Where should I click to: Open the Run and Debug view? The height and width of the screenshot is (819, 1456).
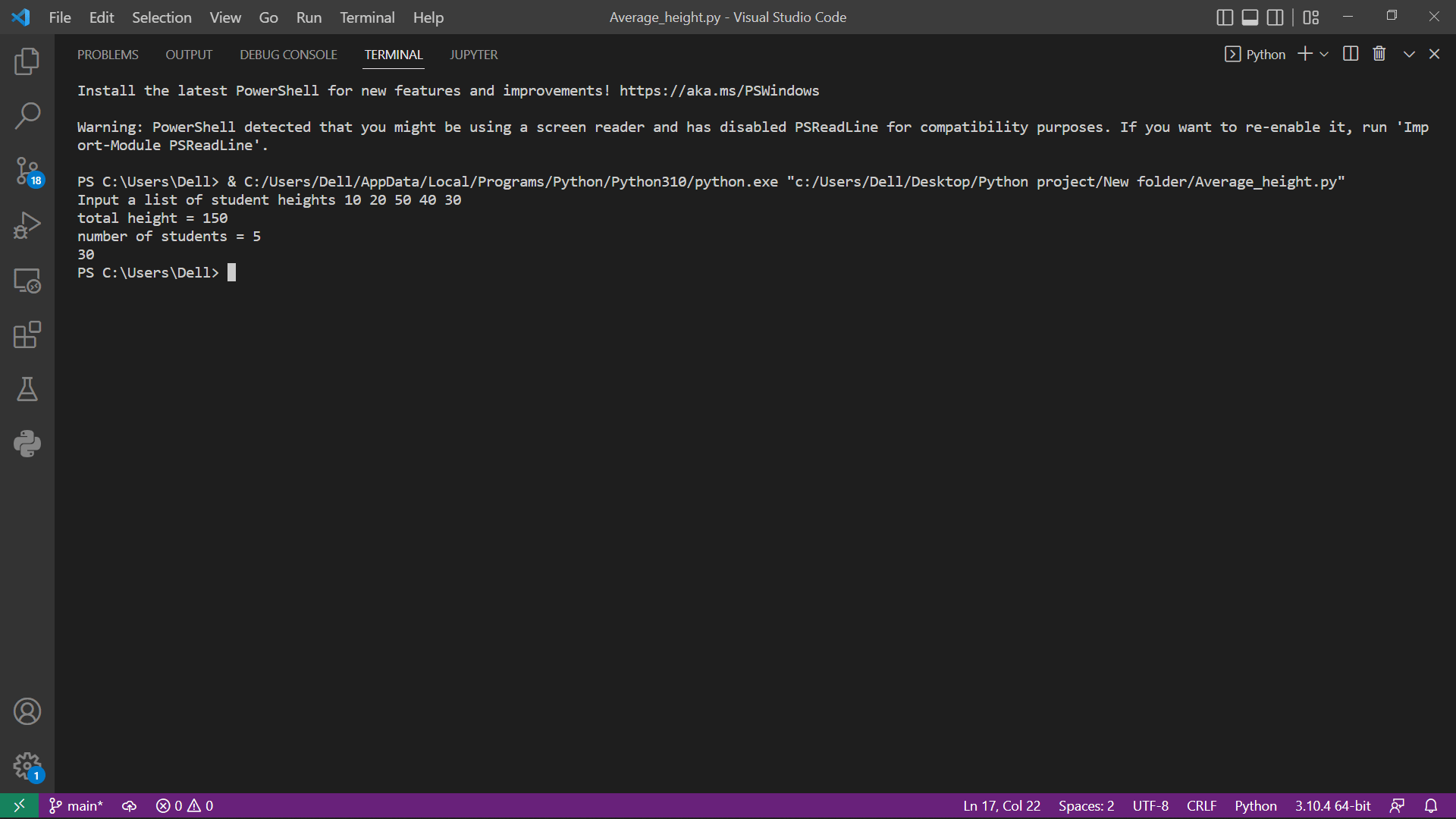coord(27,225)
